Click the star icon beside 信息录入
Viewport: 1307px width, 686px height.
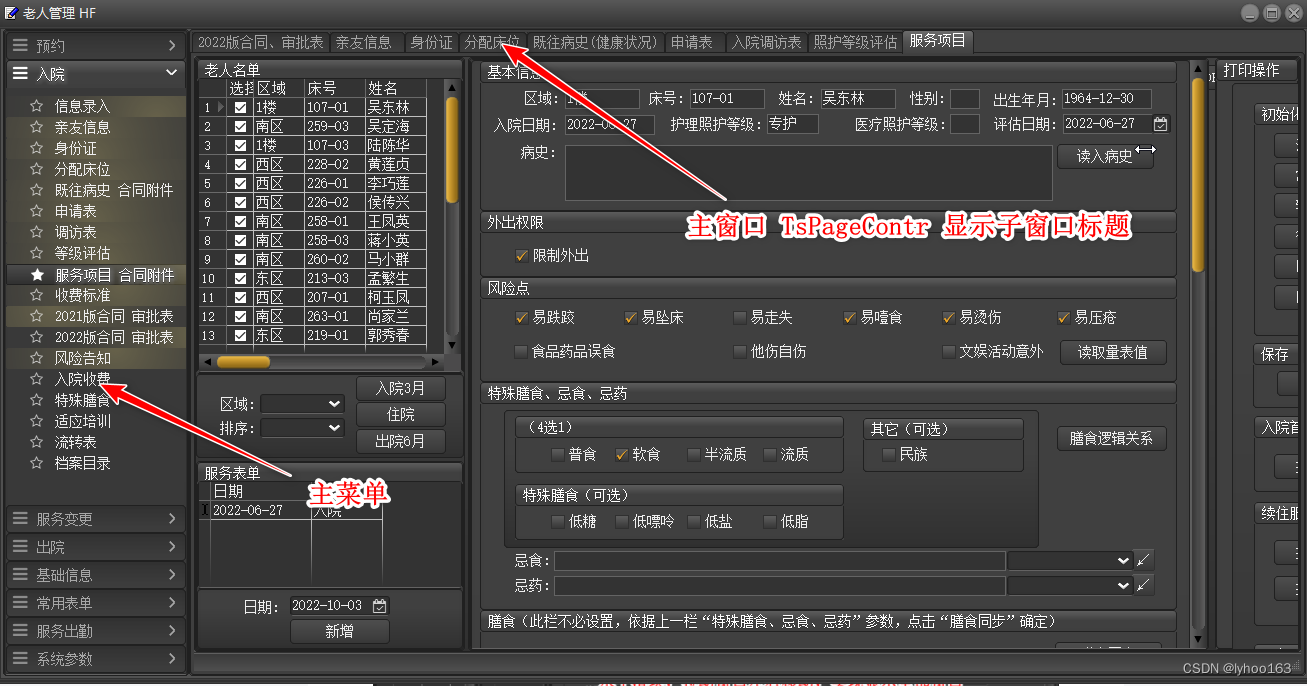[x=37, y=106]
